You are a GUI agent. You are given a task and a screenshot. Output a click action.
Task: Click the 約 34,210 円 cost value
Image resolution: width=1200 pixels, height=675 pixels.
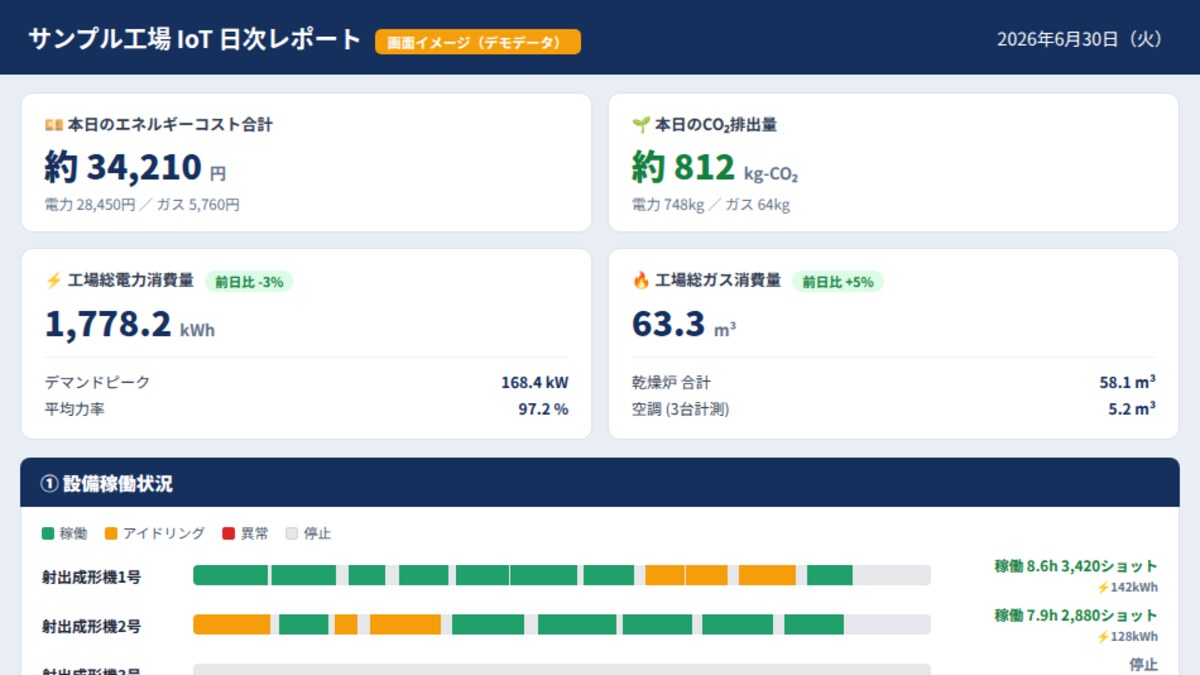point(135,168)
